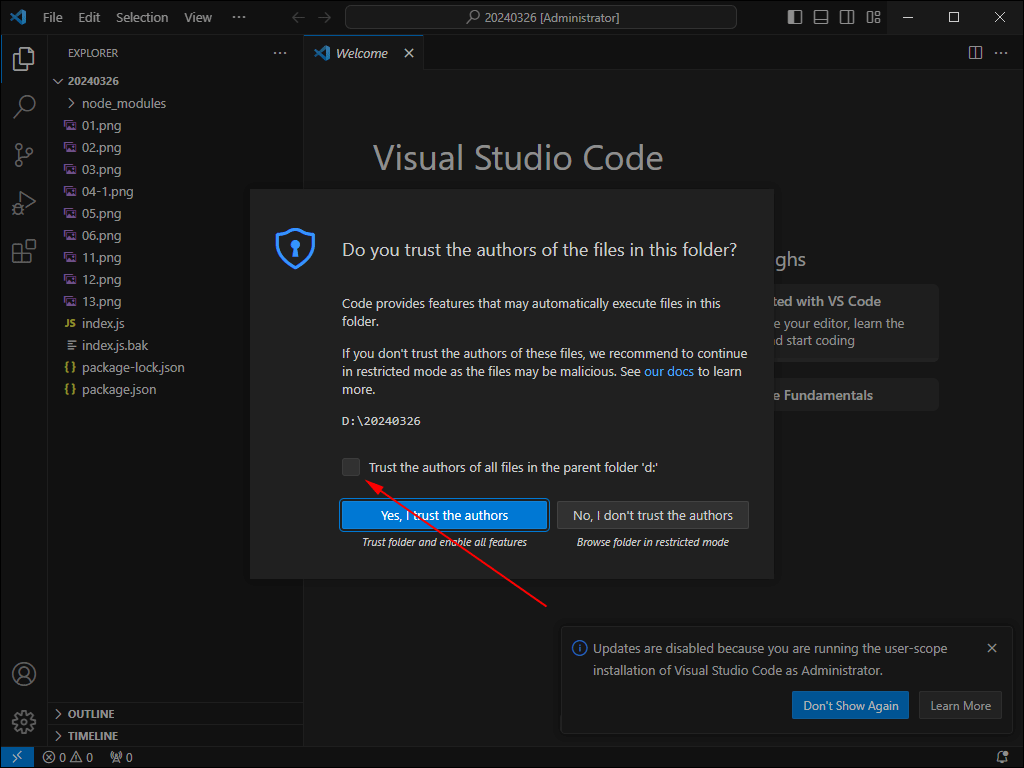
Task: Dismiss the updates disabled notification
Action: pos(991,648)
